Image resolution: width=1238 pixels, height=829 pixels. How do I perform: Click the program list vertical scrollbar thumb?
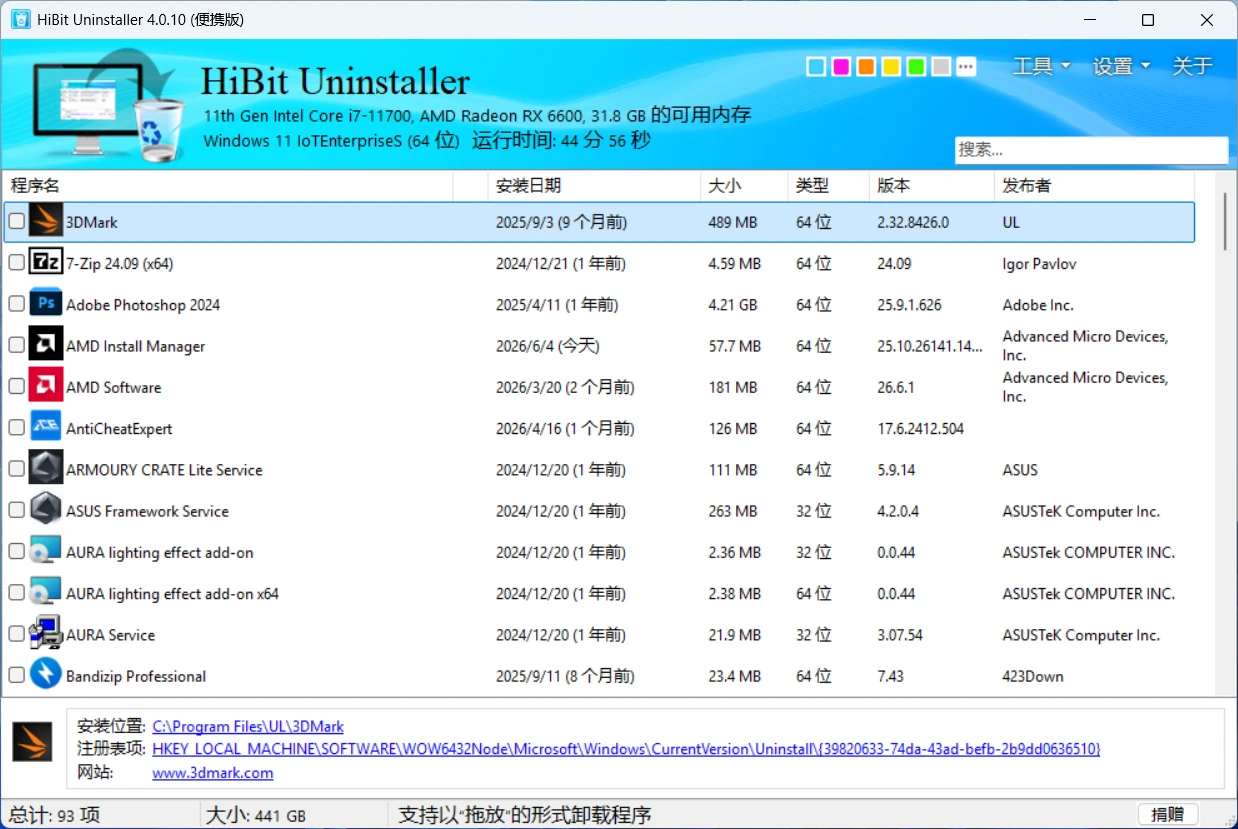[x=1225, y=221]
